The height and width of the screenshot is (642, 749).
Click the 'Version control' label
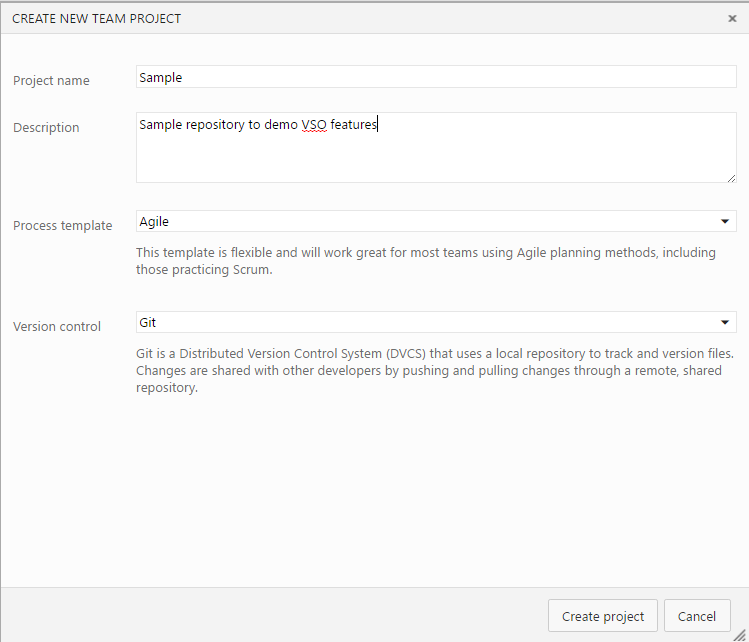tap(57, 327)
